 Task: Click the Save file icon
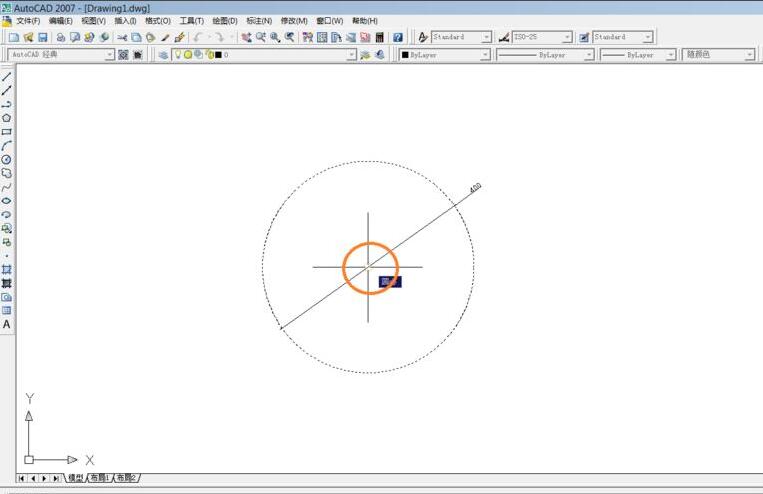(x=43, y=37)
